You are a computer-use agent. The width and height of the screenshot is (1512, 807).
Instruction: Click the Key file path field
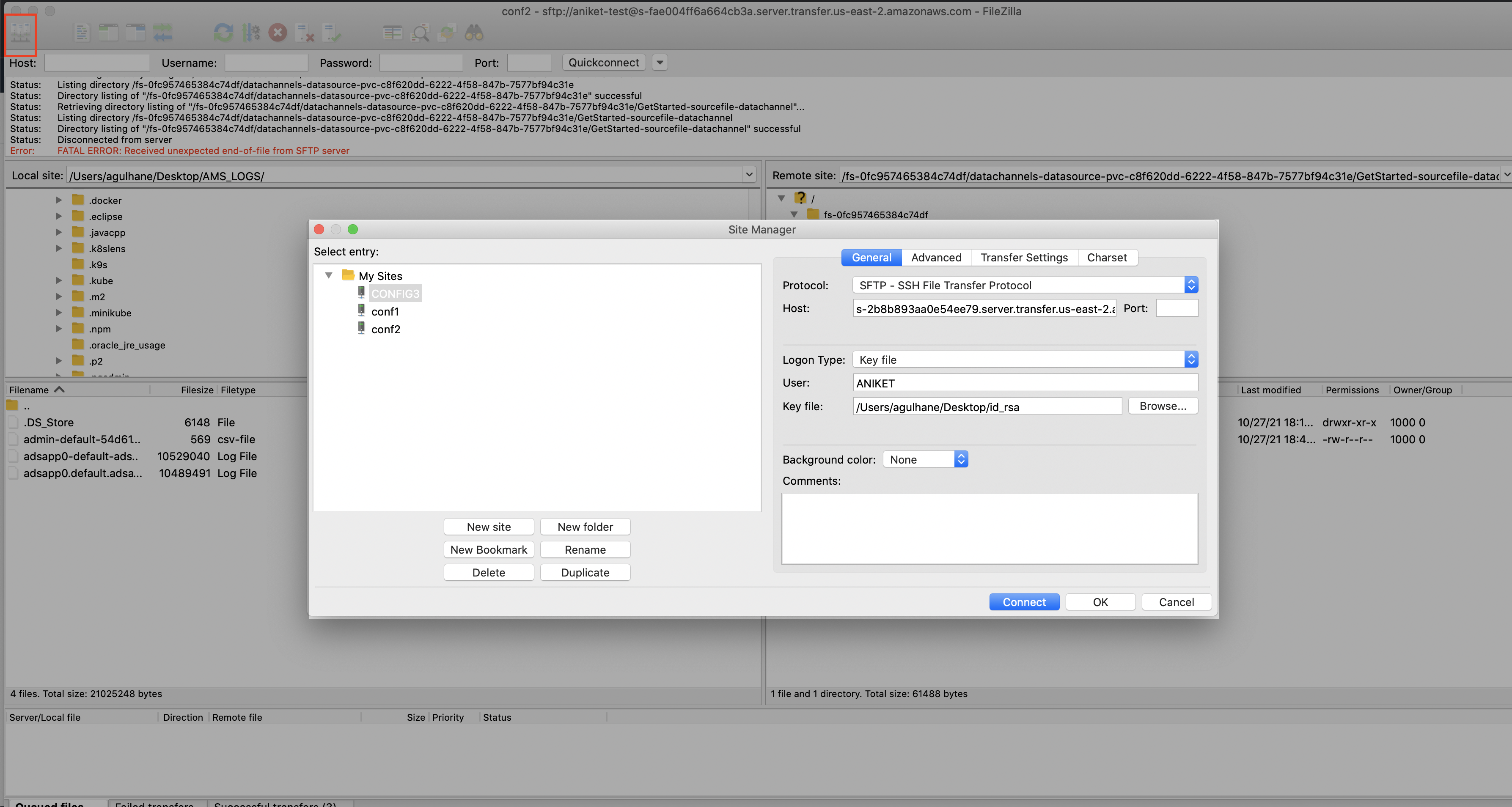[x=987, y=406]
